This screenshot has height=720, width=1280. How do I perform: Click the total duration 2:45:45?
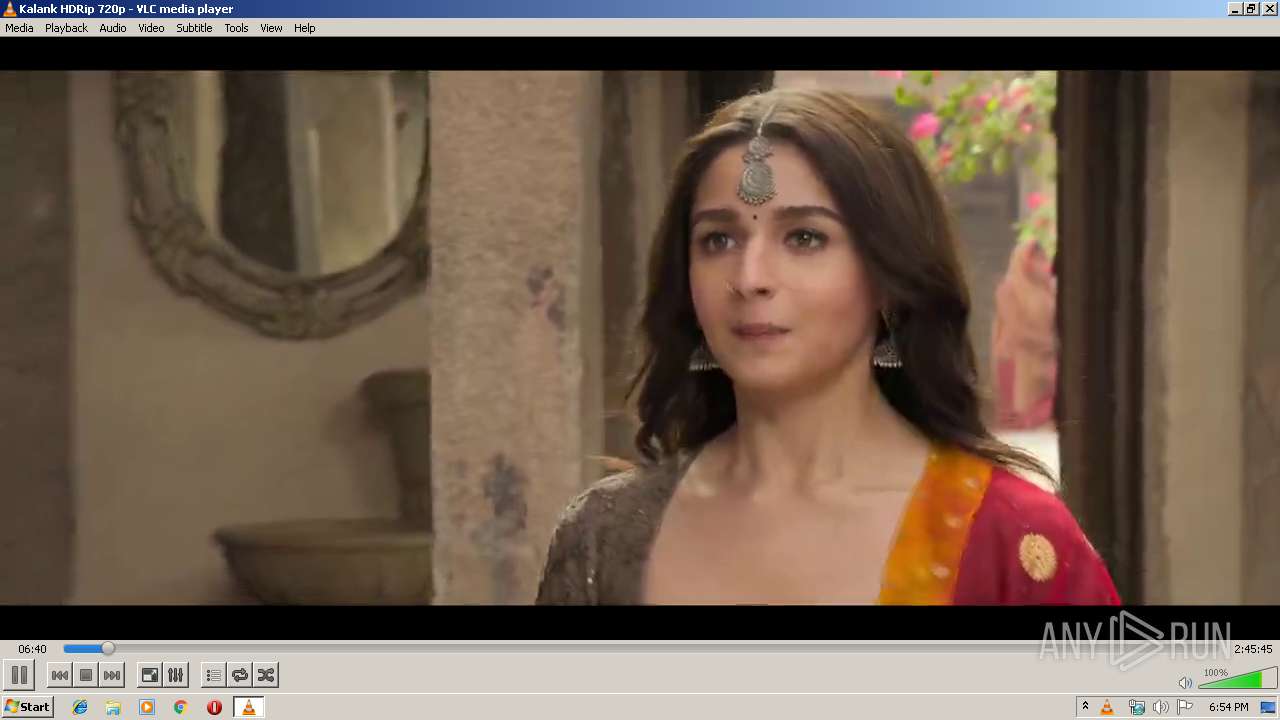pyautogui.click(x=1253, y=649)
